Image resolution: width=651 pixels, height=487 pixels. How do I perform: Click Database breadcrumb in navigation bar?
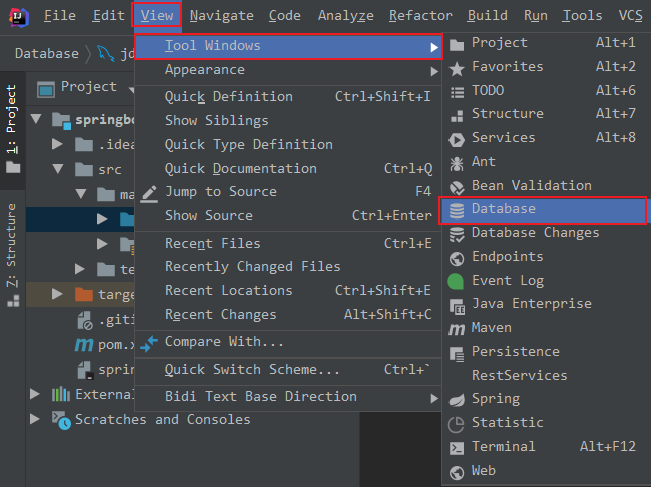coord(47,53)
